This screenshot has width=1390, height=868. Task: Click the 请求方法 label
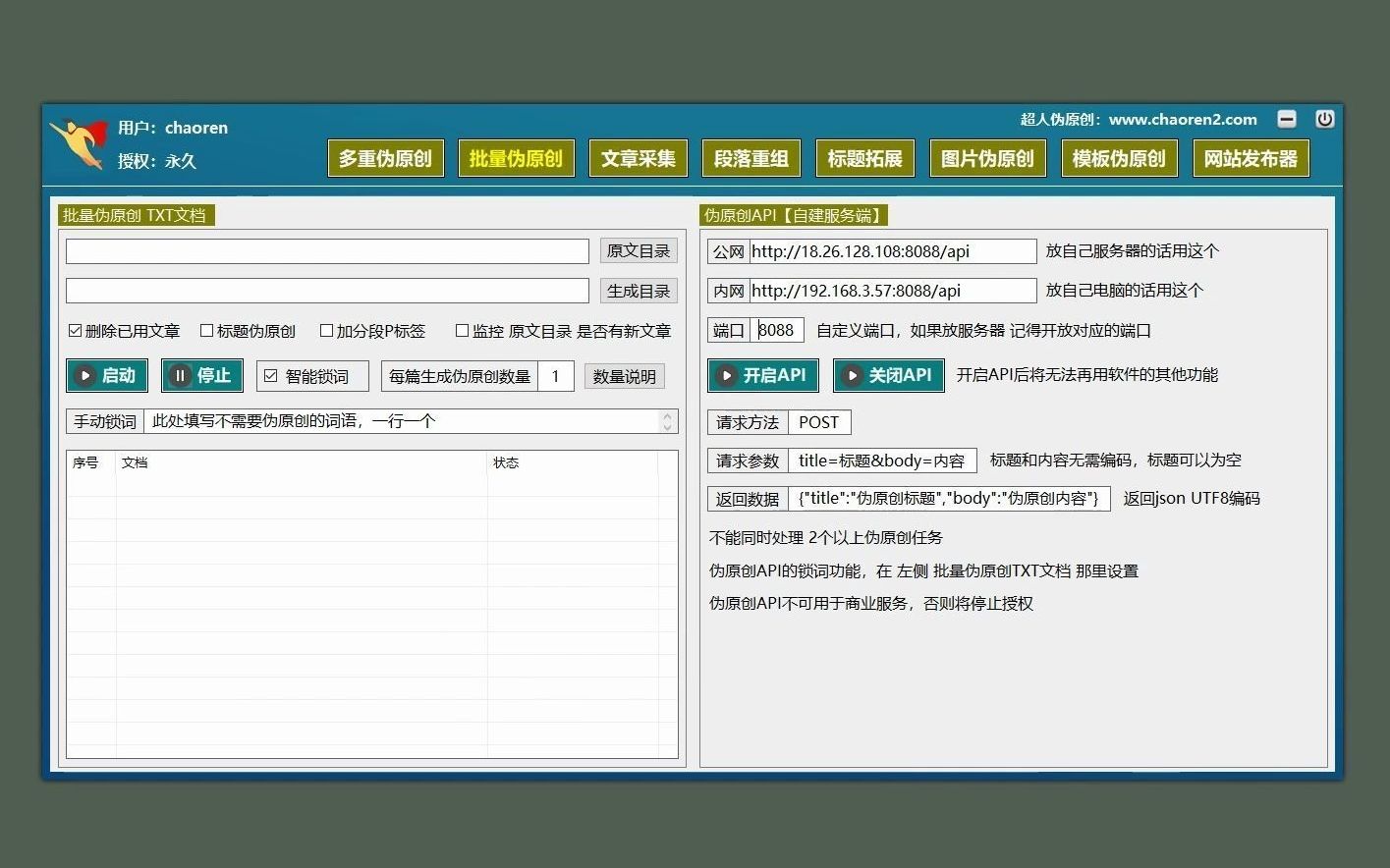tap(748, 422)
